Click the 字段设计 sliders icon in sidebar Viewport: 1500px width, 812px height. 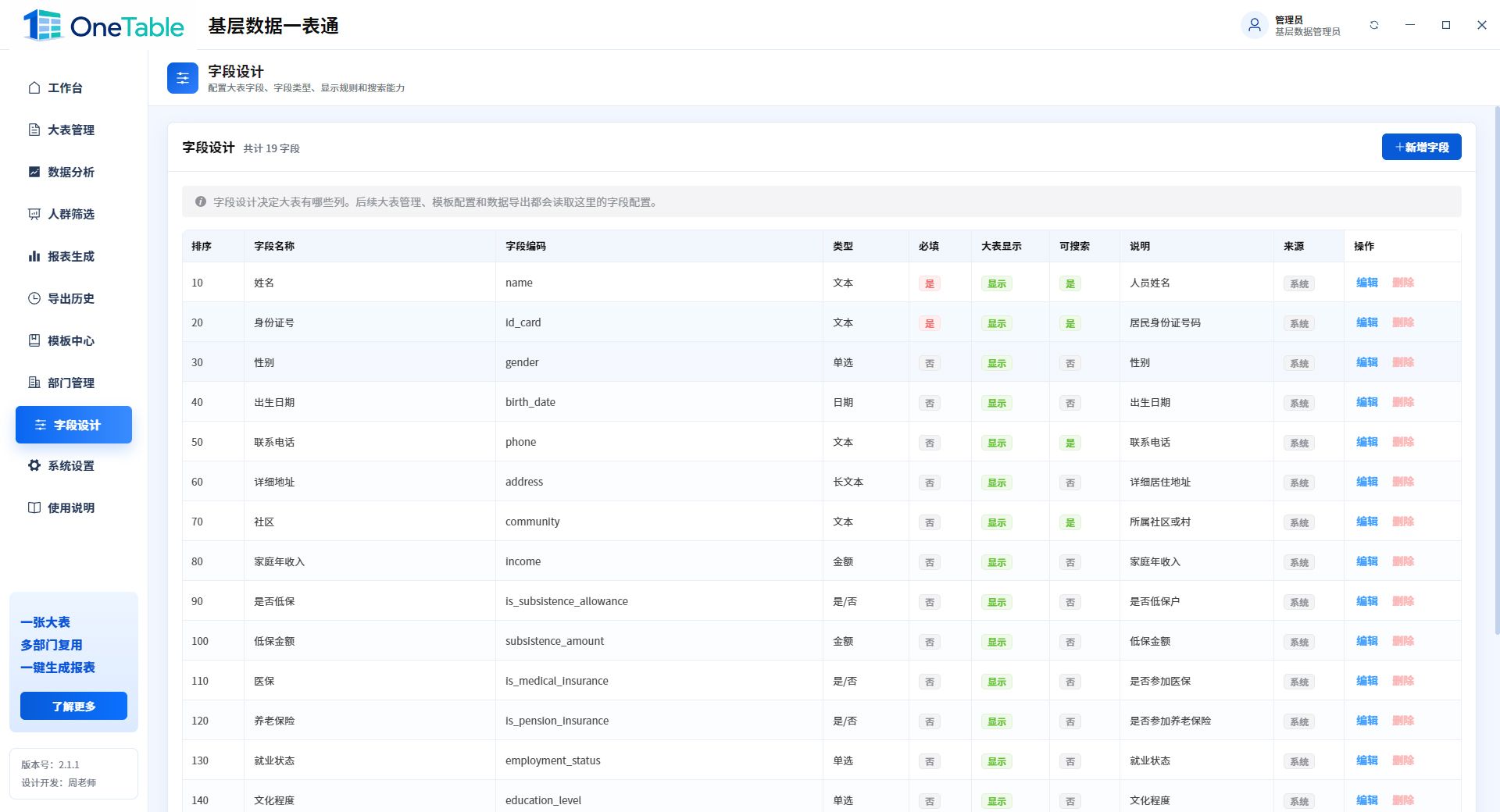point(41,425)
